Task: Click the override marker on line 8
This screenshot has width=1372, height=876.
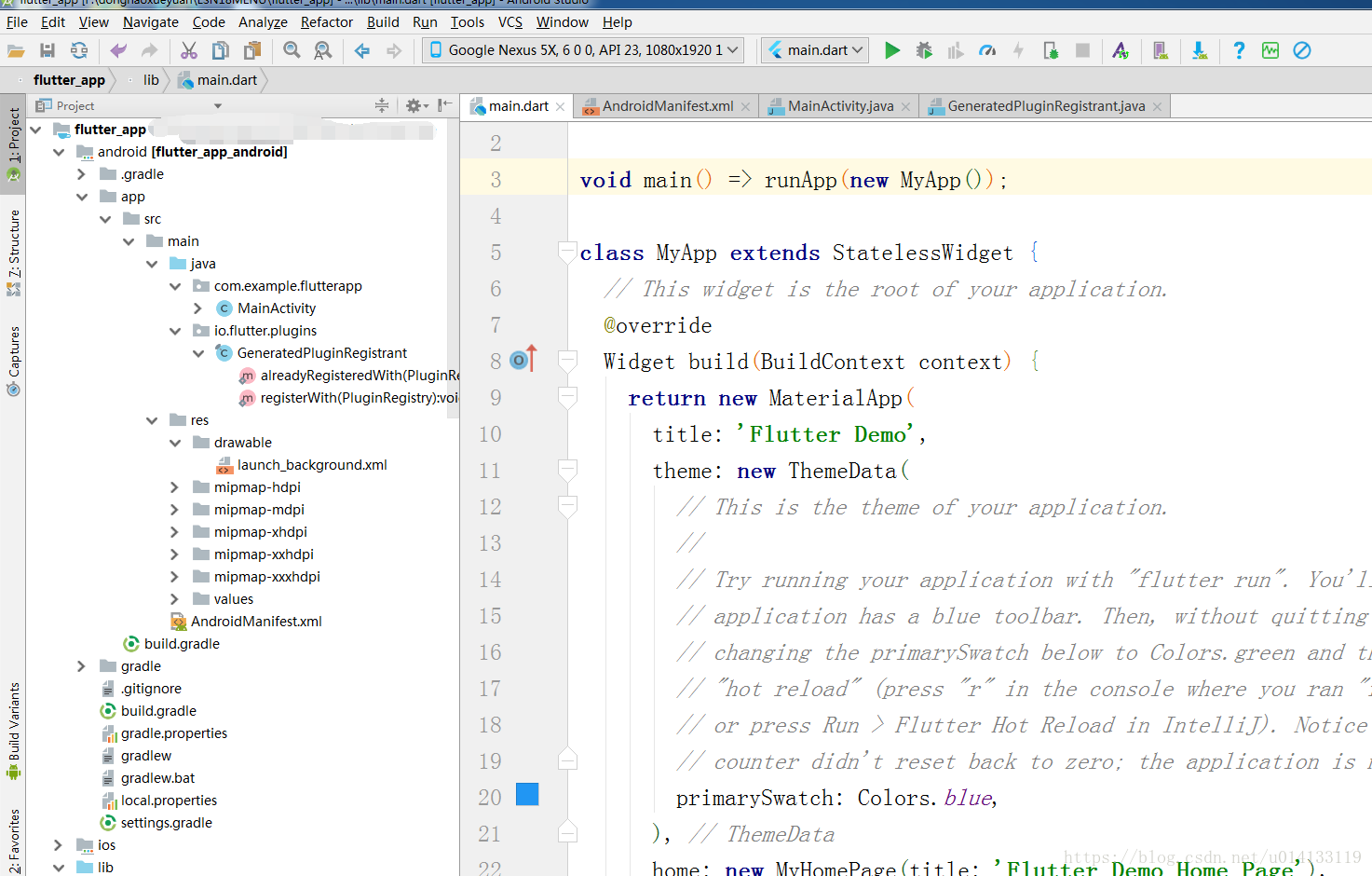Action: [x=524, y=359]
